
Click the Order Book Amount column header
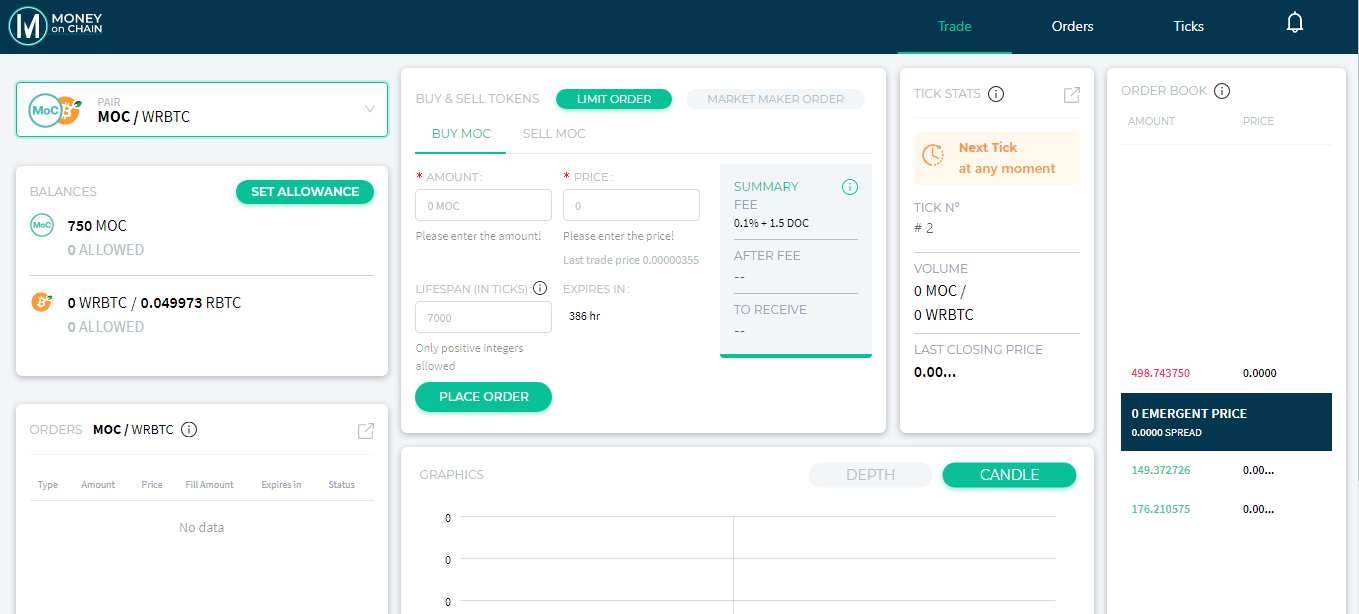coord(1151,121)
